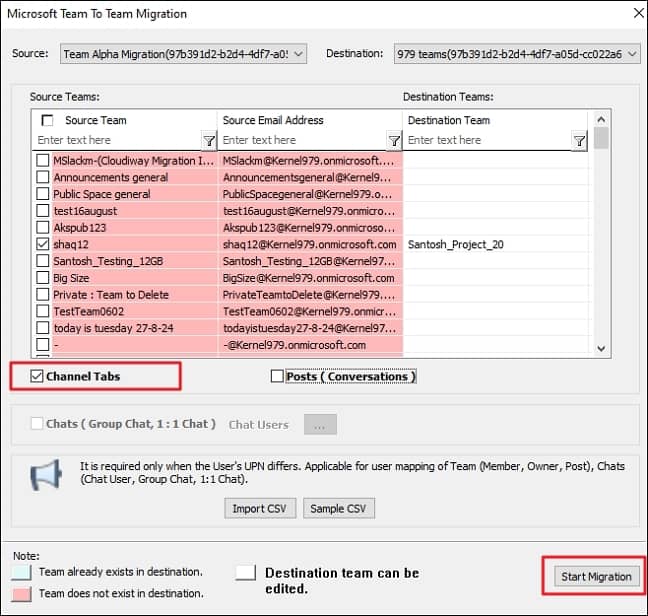Click the scrollbar down arrow of team list
Screen dimensions: 648x616
pyautogui.click(x=601, y=348)
